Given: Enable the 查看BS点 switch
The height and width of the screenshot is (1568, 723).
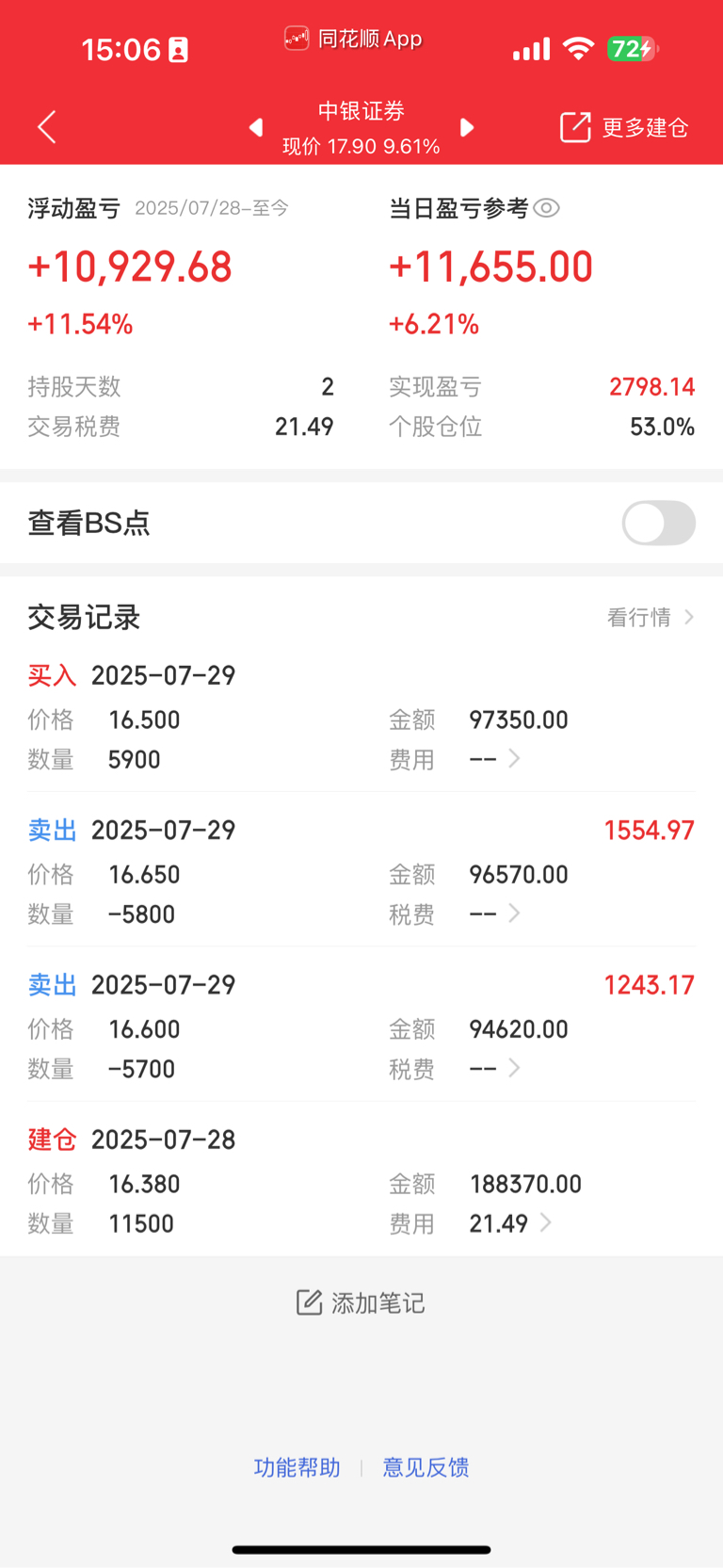Looking at the screenshot, I should pyautogui.click(x=659, y=523).
